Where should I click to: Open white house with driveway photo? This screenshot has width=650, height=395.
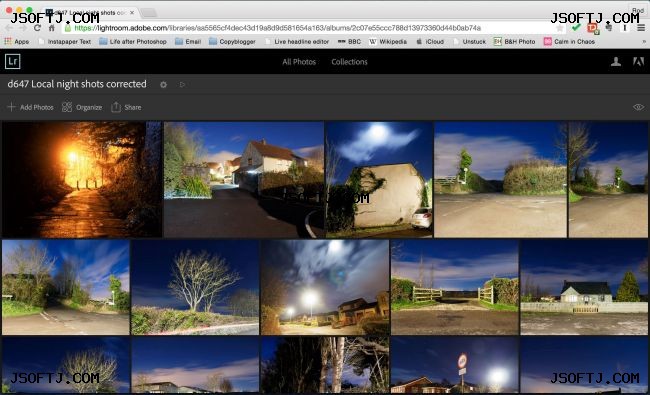point(244,179)
